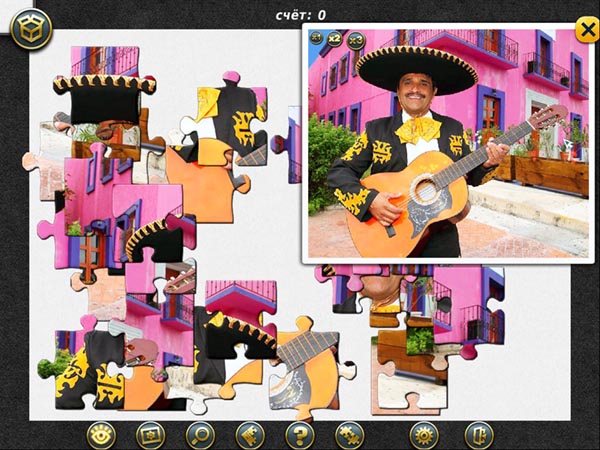Screen dimensions: 600x450
Task: Select the magnifying glass tool
Action: (x=200, y=435)
